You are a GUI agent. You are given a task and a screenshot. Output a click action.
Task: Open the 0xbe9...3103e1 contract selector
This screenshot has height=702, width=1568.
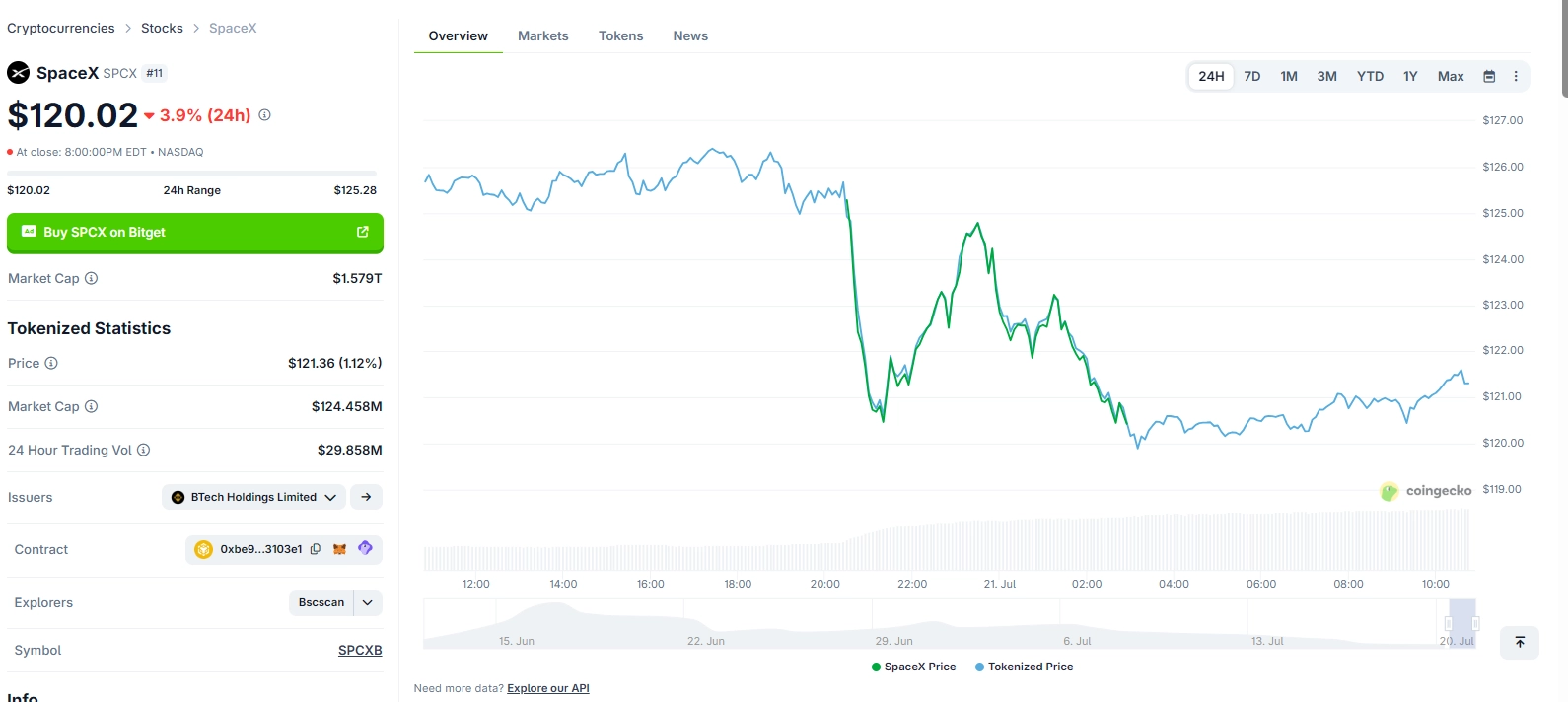[261, 549]
